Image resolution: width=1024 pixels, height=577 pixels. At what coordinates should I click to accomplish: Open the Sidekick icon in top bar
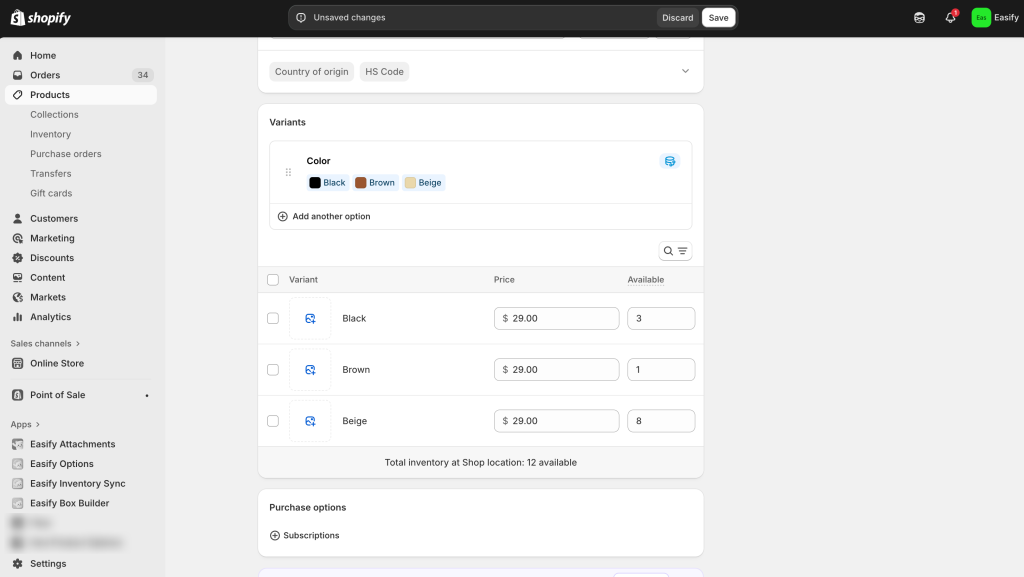919,18
